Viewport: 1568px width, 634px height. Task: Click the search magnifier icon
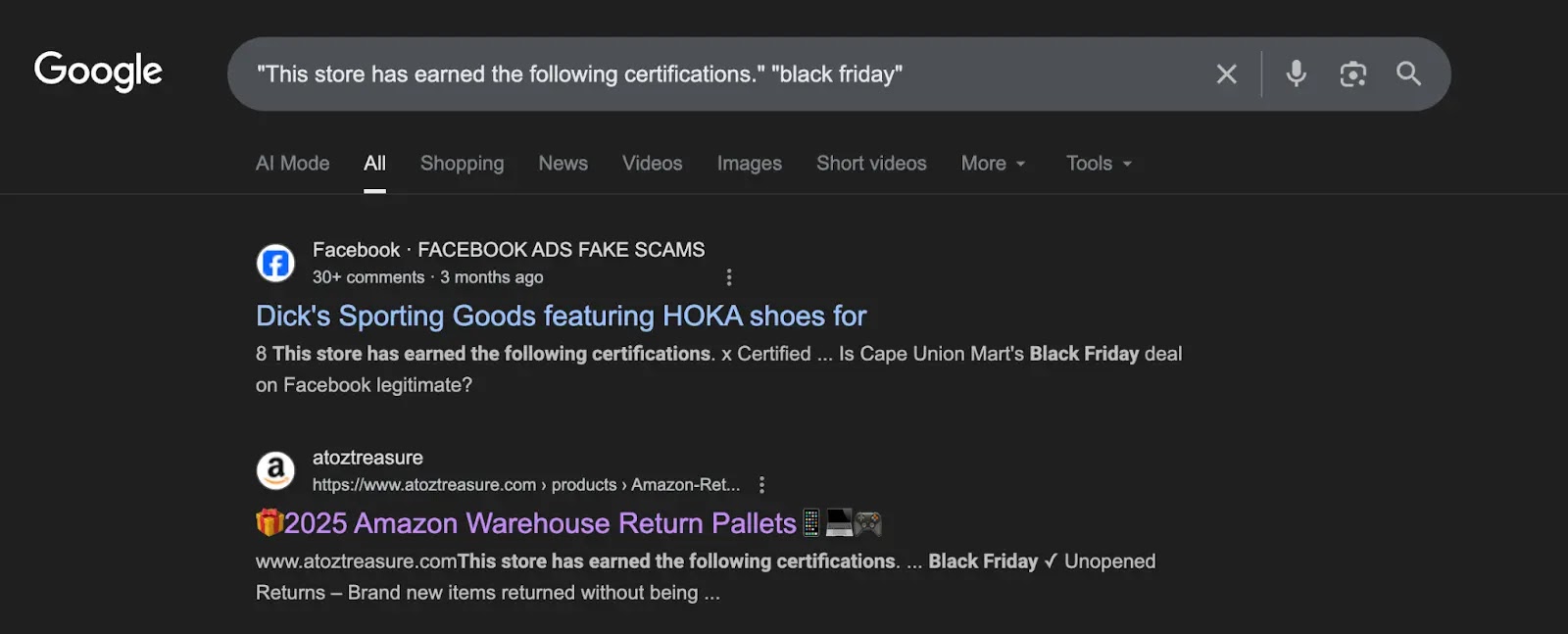tap(1409, 73)
